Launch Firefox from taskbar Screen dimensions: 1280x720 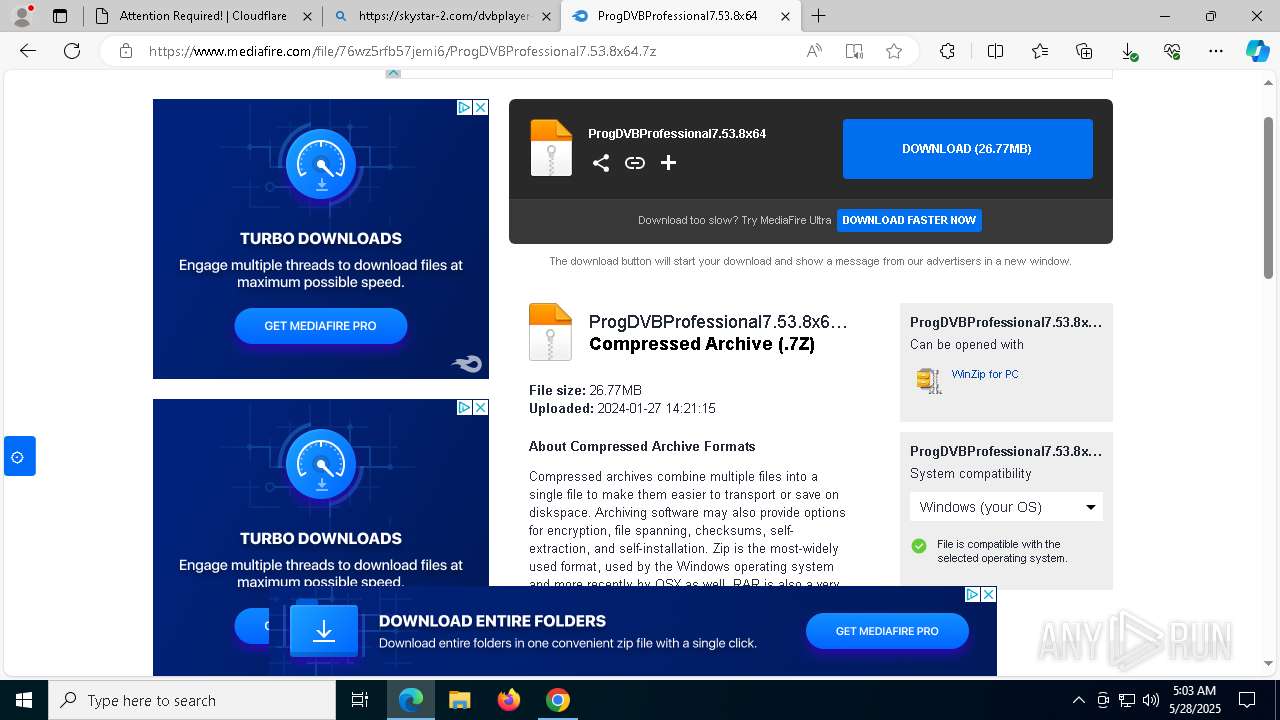click(509, 700)
